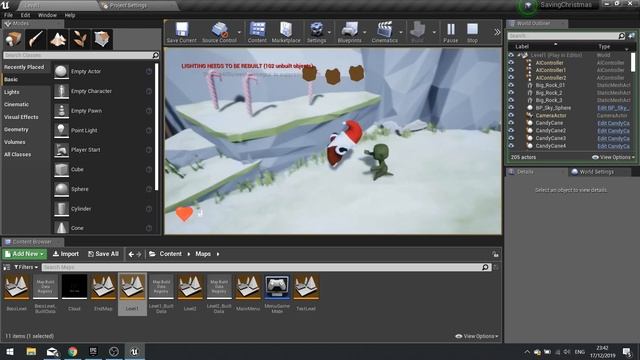
Task: Select Cylinder in class list
Action: click(x=103, y=209)
